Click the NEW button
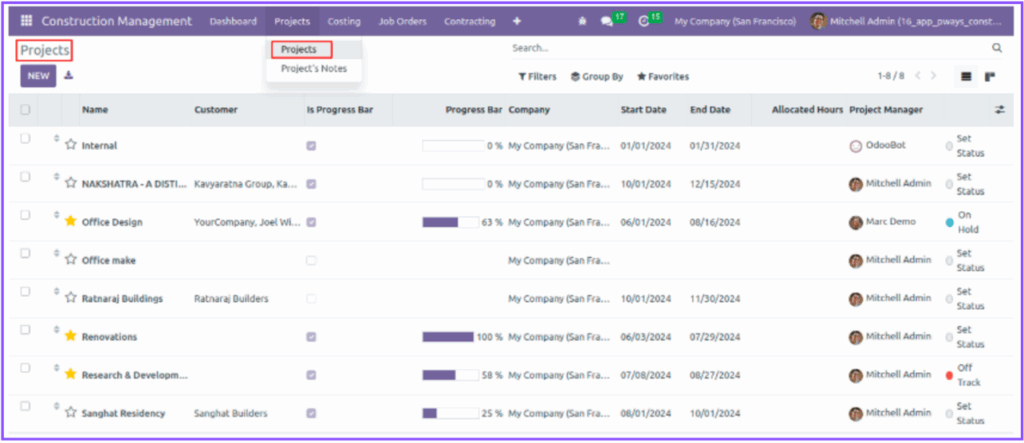1024x443 pixels. [x=38, y=76]
